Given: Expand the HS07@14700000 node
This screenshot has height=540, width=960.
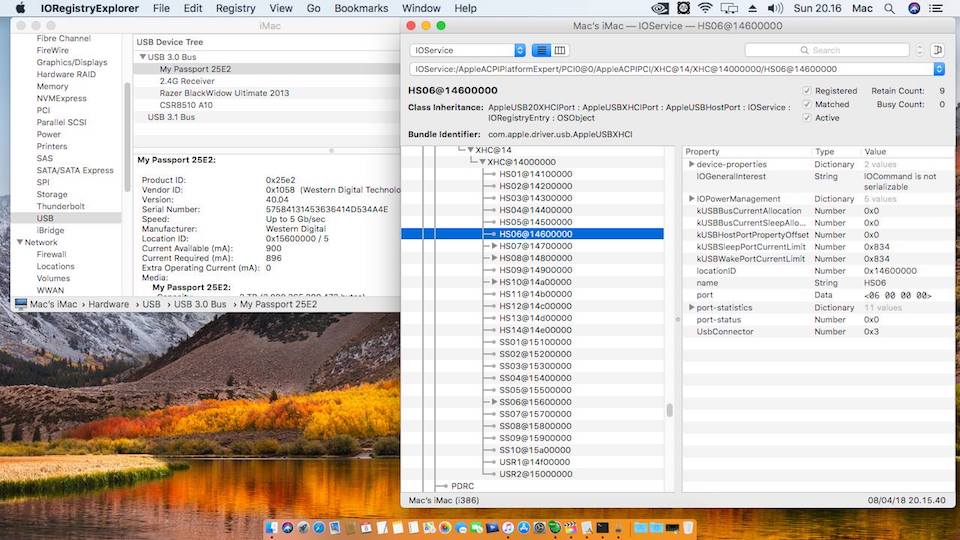Looking at the screenshot, I should pyautogui.click(x=494, y=246).
